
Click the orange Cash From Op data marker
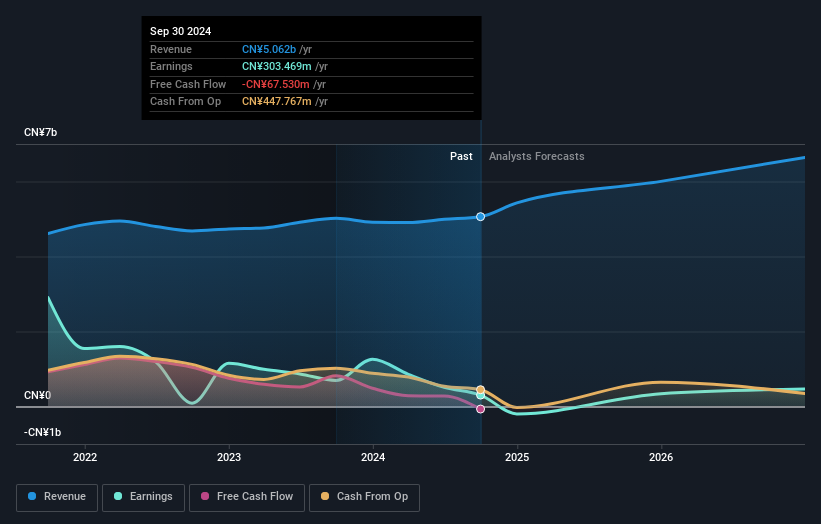pos(480,389)
